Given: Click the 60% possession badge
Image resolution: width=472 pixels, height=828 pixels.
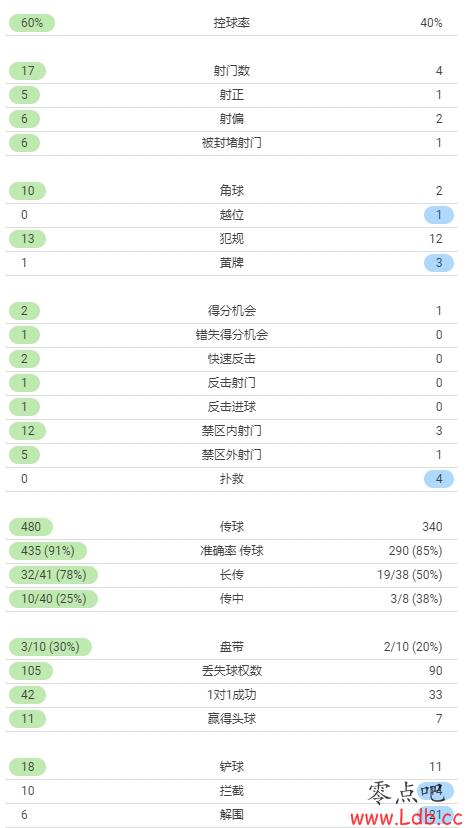Looking at the screenshot, I should 32,23.
